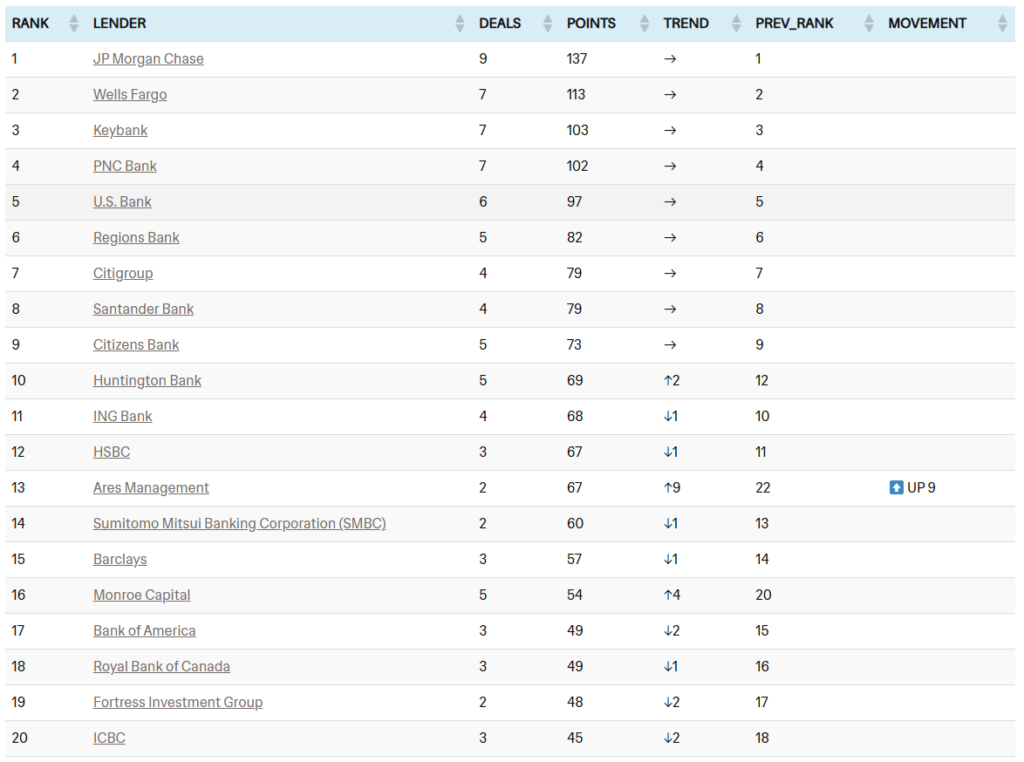Sort table by Lender column arrows

pos(460,23)
